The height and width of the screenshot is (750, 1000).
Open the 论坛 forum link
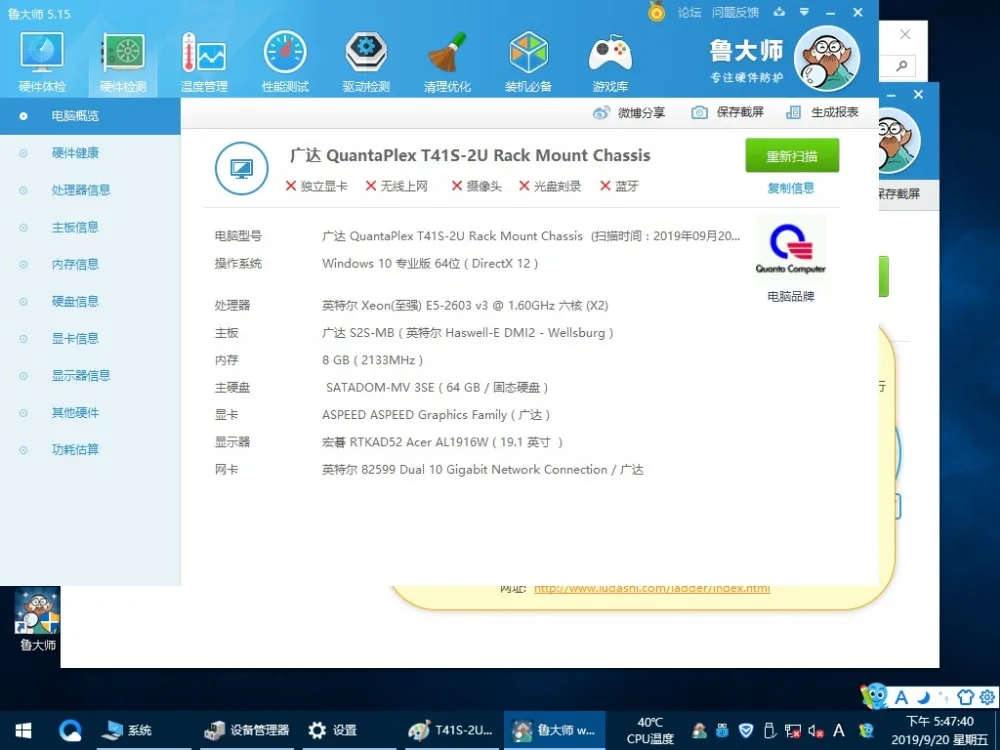pos(689,12)
